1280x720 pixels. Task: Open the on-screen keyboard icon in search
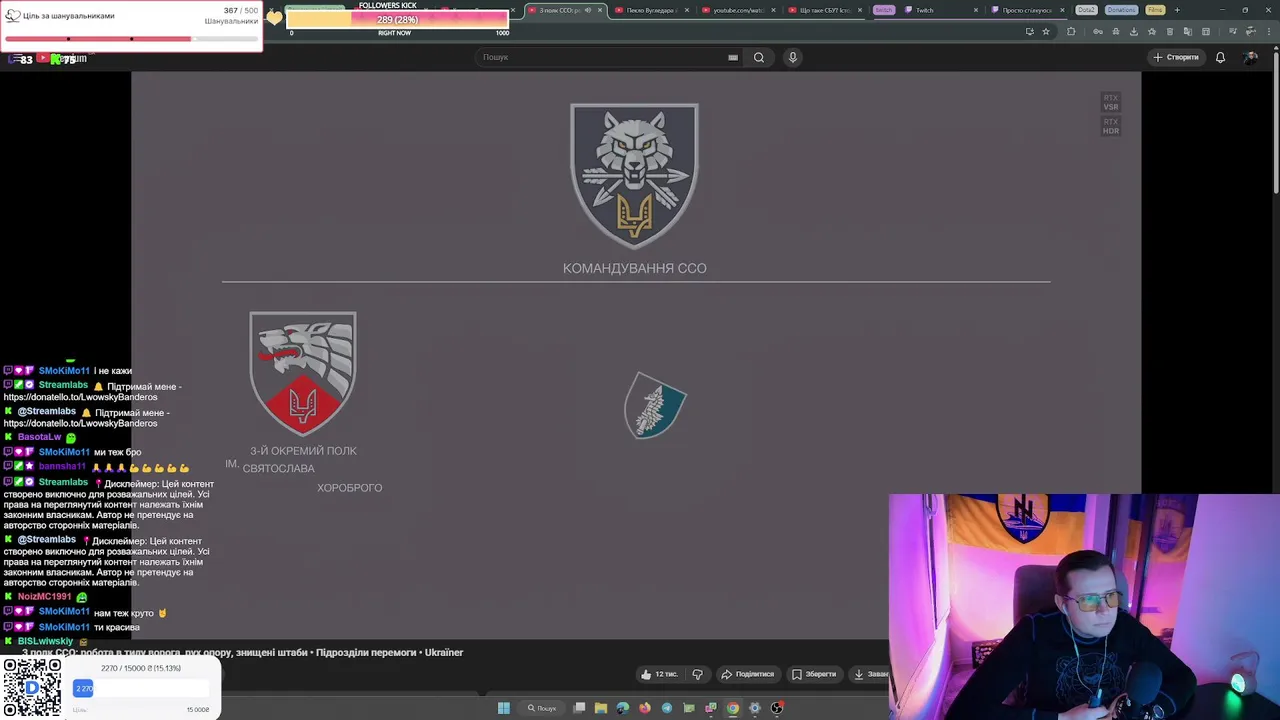click(733, 57)
